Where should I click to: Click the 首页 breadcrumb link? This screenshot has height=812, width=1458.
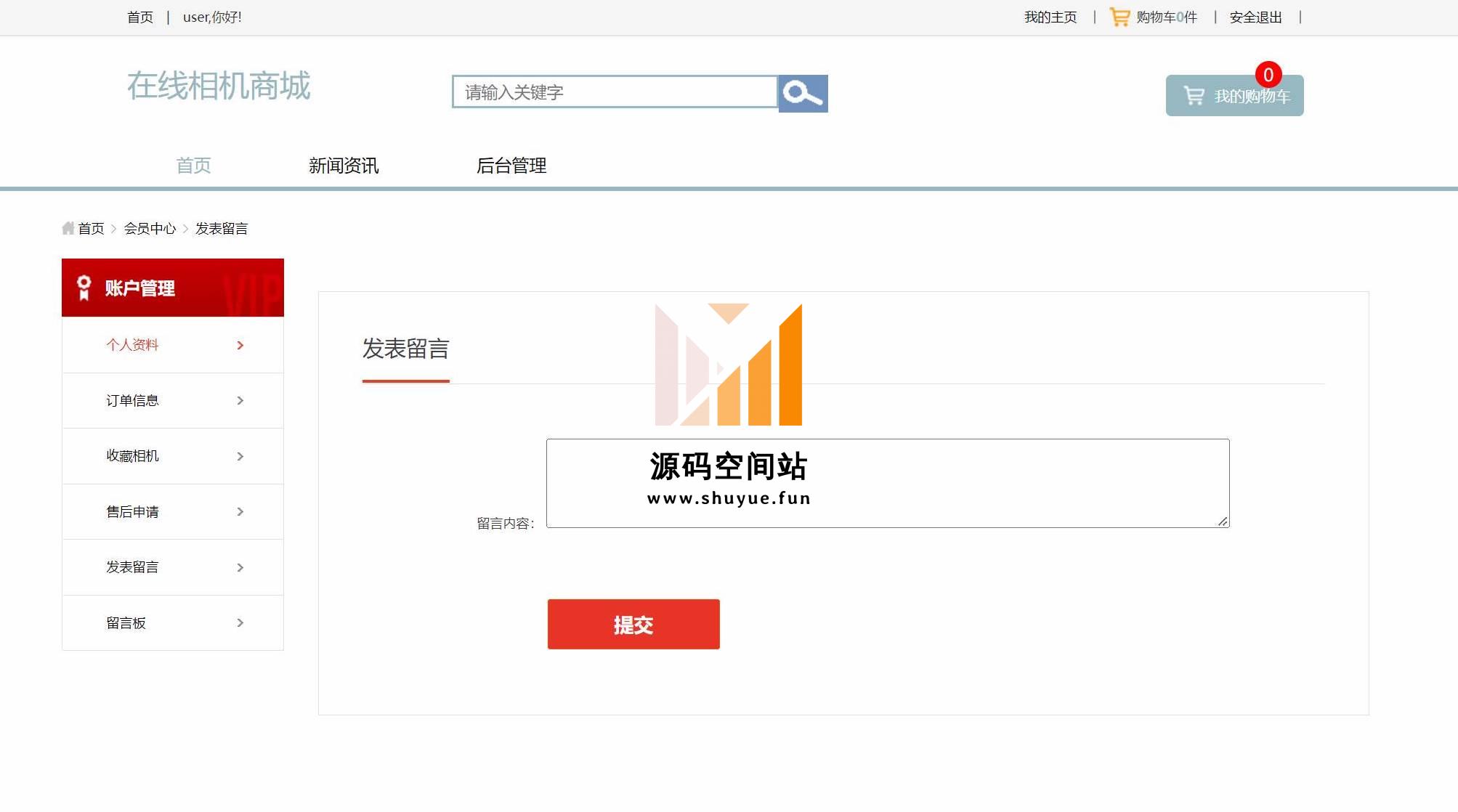[x=92, y=228]
